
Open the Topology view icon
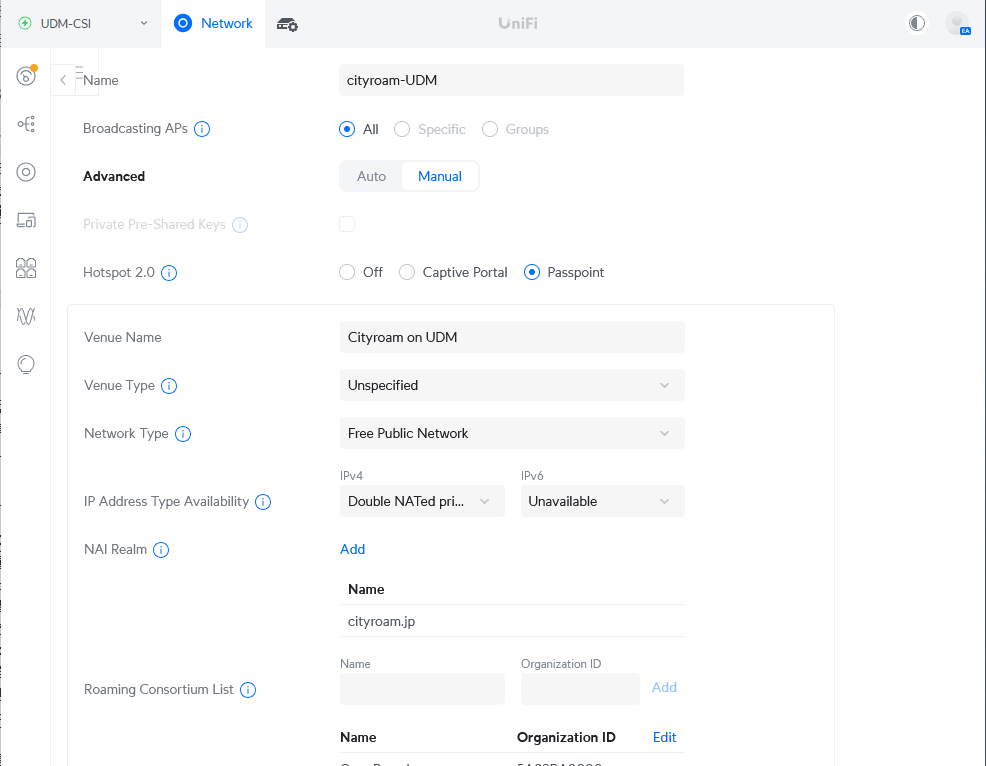[x=26, y=124]
